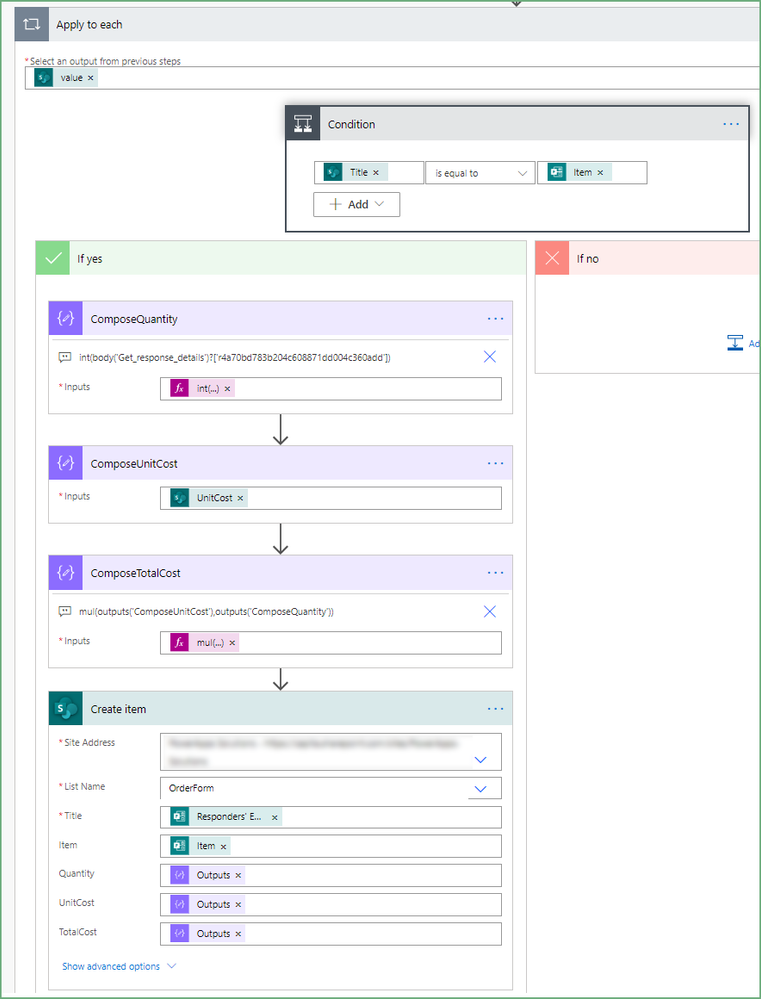Remove Outputs token from TotalCost field
The width and height of the screenshot is (761, 999).
pyautogui.click(x=238, y=934)
